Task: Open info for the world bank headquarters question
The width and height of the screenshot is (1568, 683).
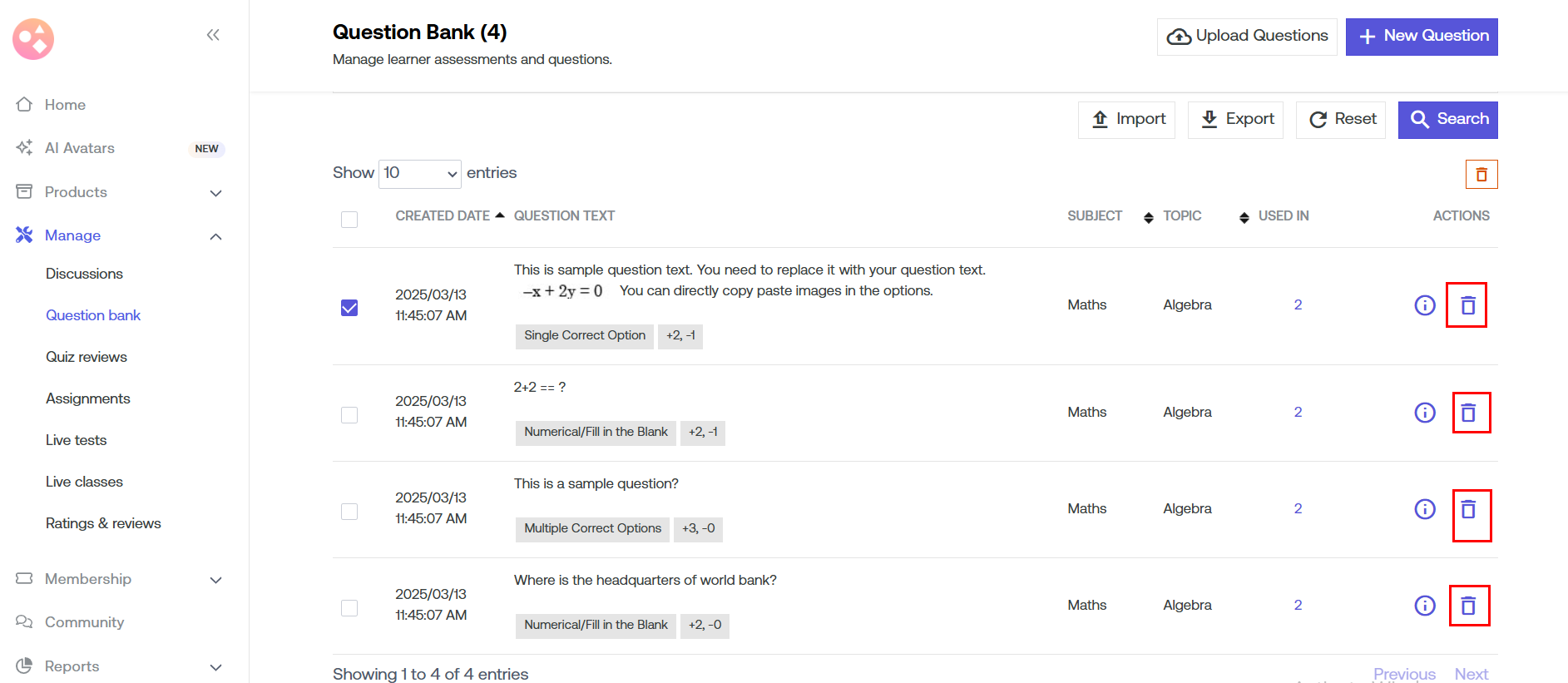Action: tap(1424, 606)
